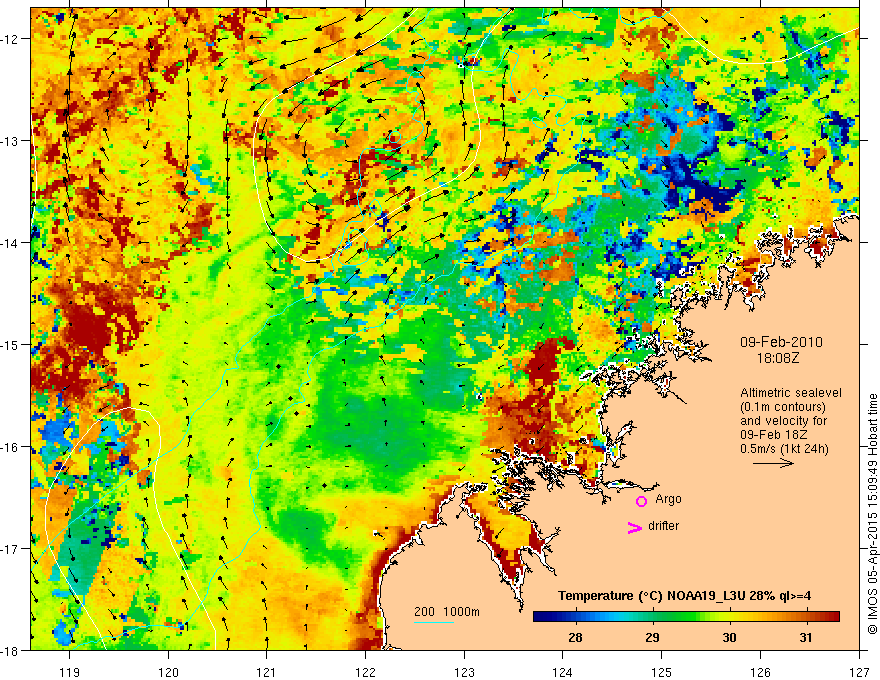
Task: Click longitude axis label 119
Action: tap(70, 672)
